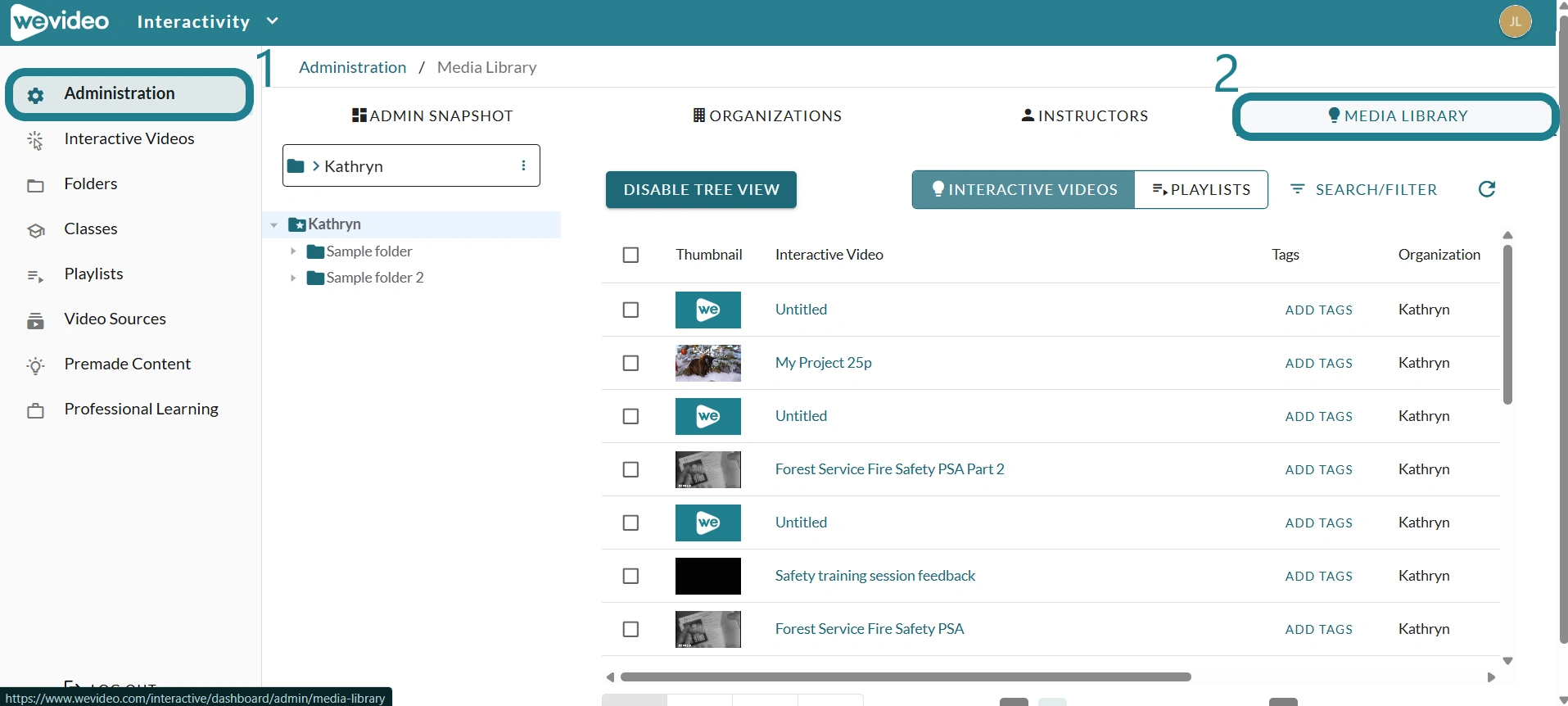Image resolution: width=1568 pixels, height=706 pixels.
Task: Collapse the Kathryn tree node
Action: (274, 224)
